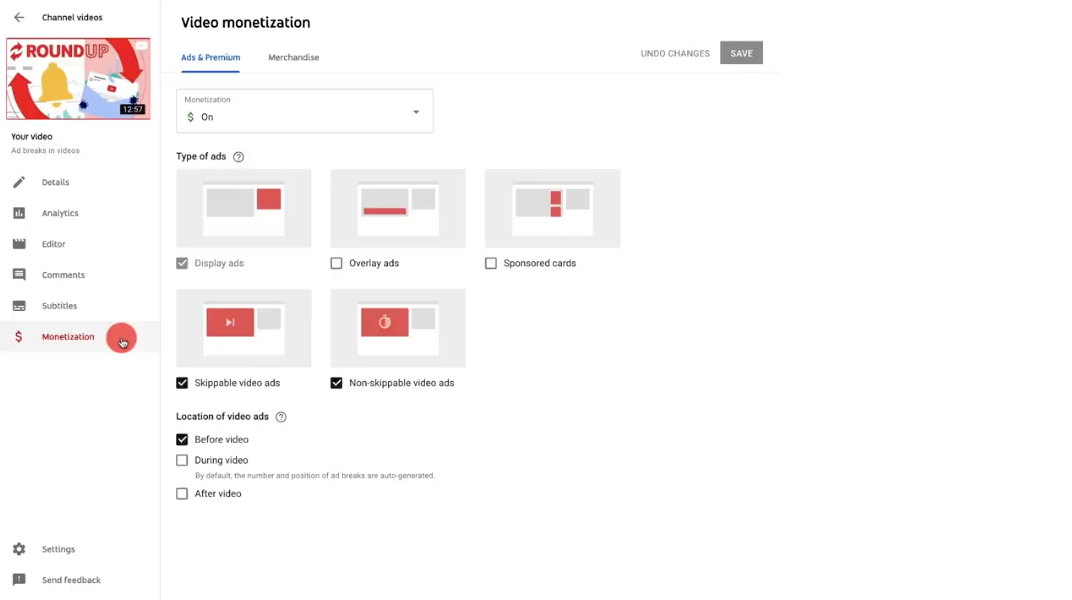
Task: Enable During video ad location
Action: tap(182, 460)
